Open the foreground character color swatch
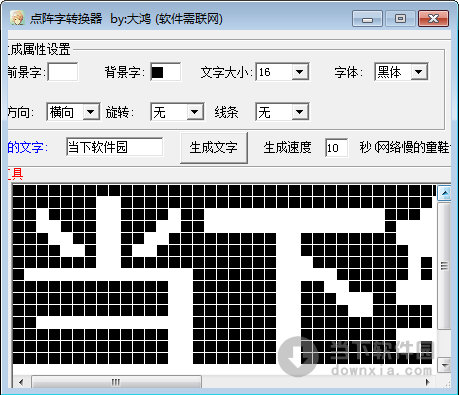The image size is (459, 395). pyautogui.click(x=63, y=72)
